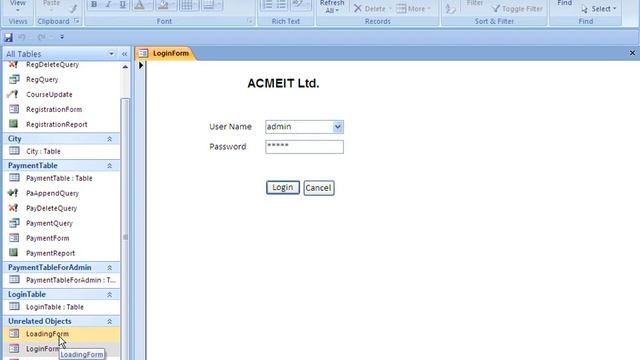Viewport: 640px width, 360px height.
Task: Collapse the navigation pane with shutter button
Action: tap(124, 54)
